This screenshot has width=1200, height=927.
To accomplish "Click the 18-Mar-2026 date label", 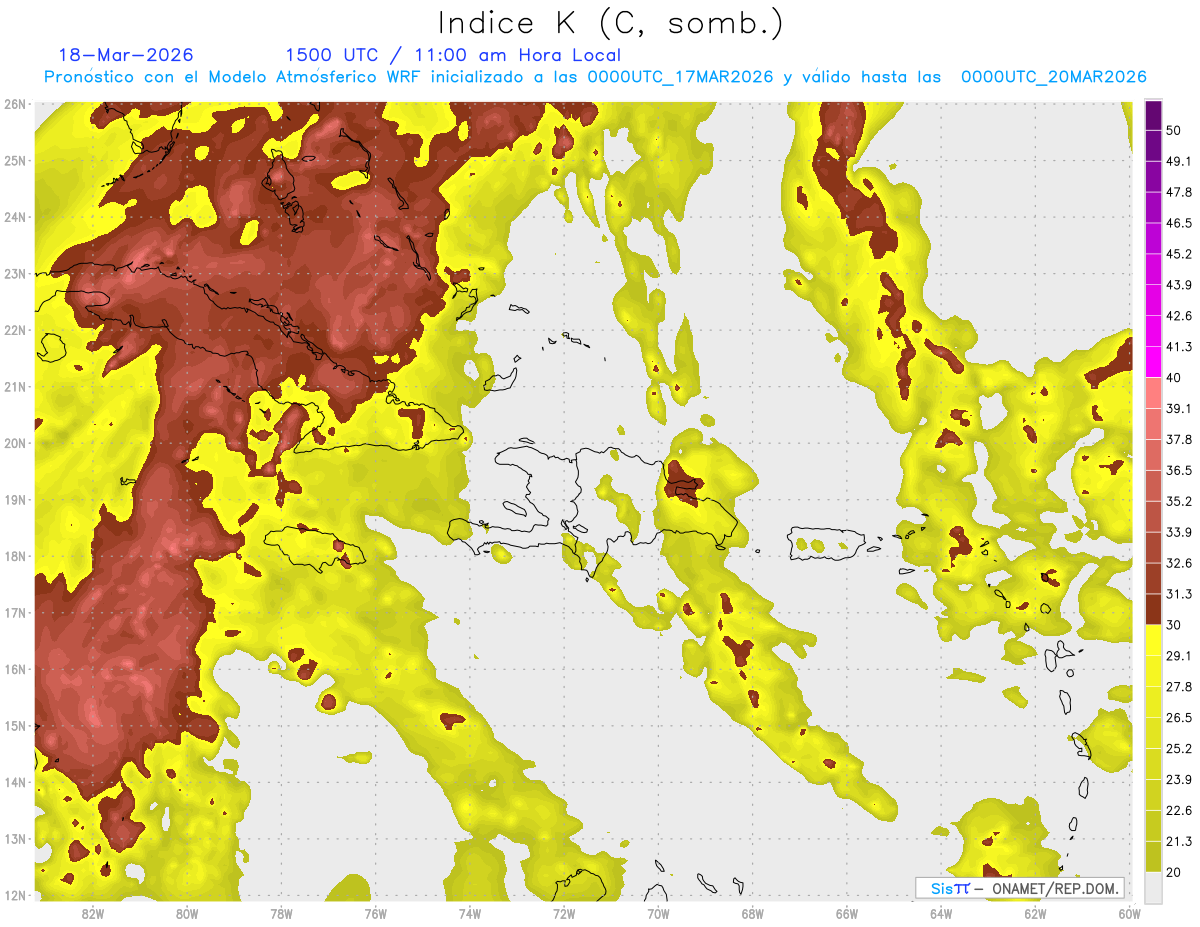I will tap(126, 55).
